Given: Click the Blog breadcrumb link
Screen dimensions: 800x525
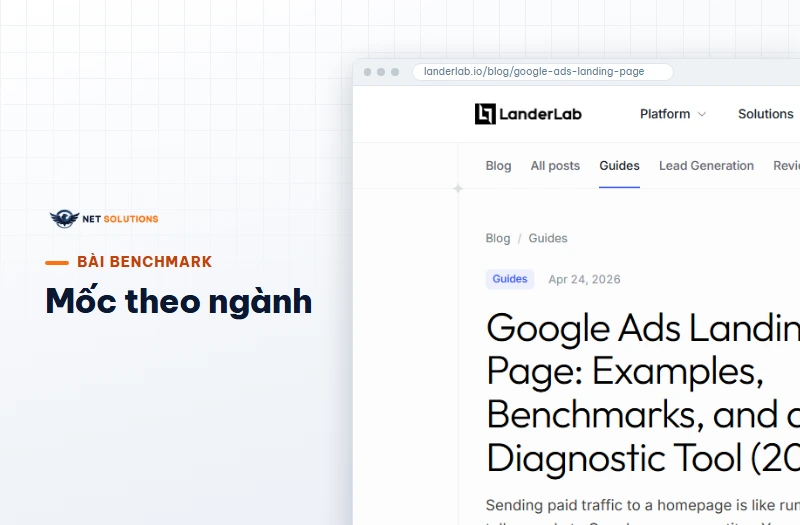Looking at the screenshot, I should [497, 238].
